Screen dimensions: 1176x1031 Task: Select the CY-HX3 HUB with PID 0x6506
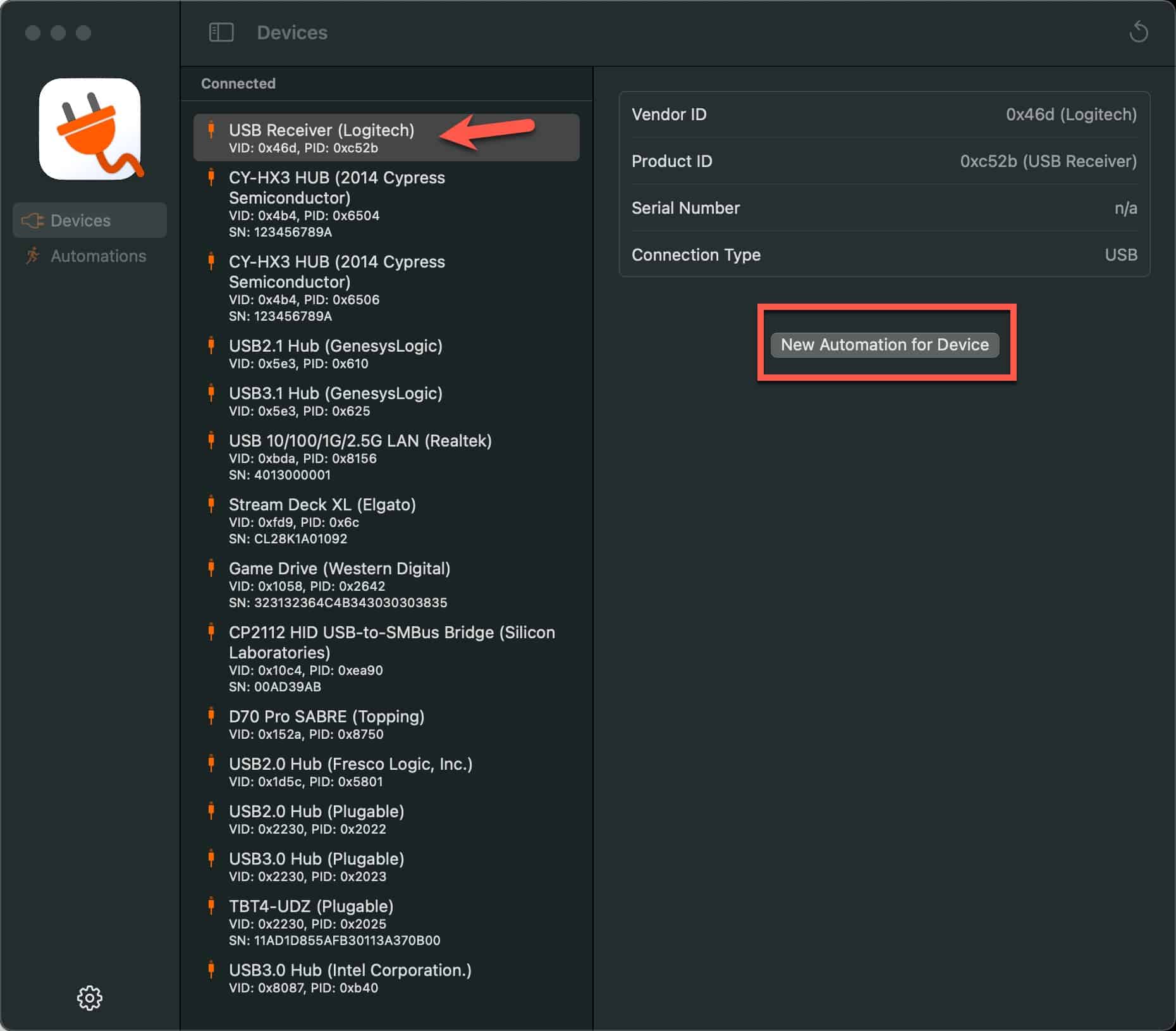coord(386,288)
